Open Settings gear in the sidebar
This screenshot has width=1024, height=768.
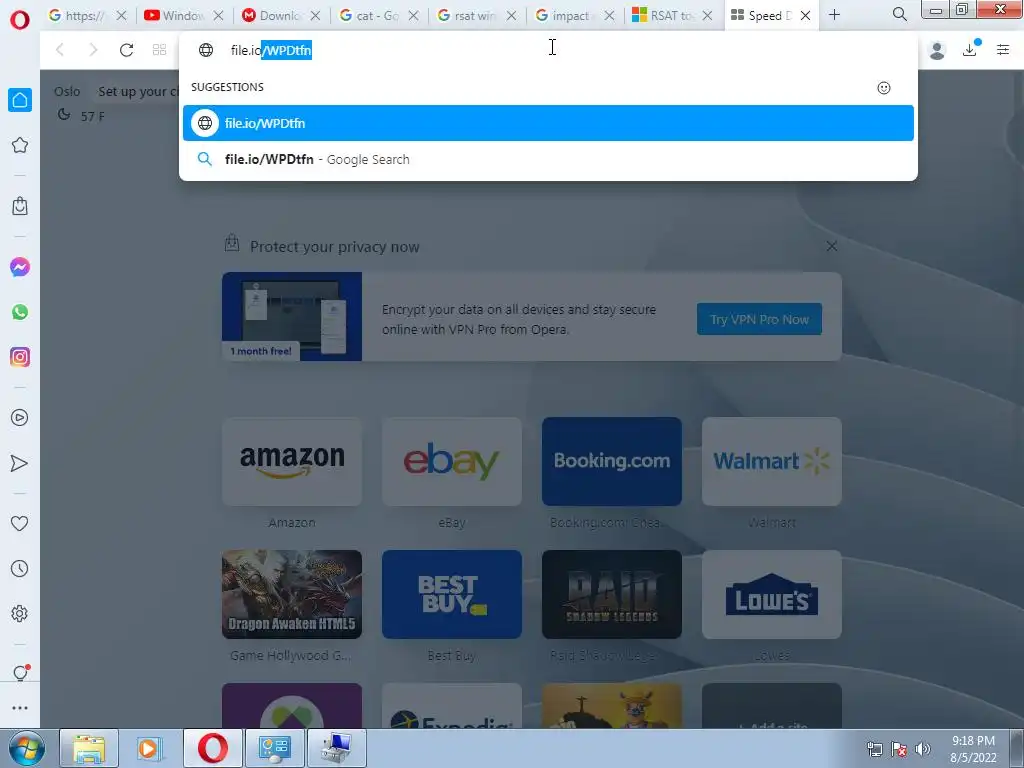click(20, 614)
